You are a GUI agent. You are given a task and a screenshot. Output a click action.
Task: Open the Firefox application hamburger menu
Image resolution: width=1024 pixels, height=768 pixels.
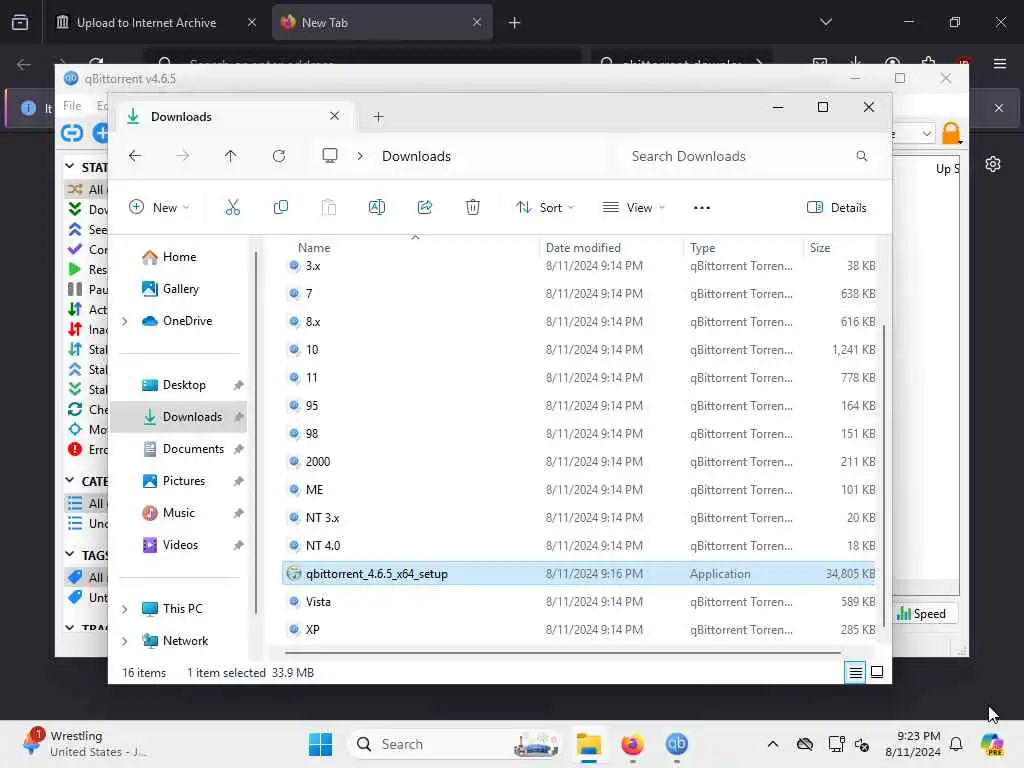[1000, 63]
